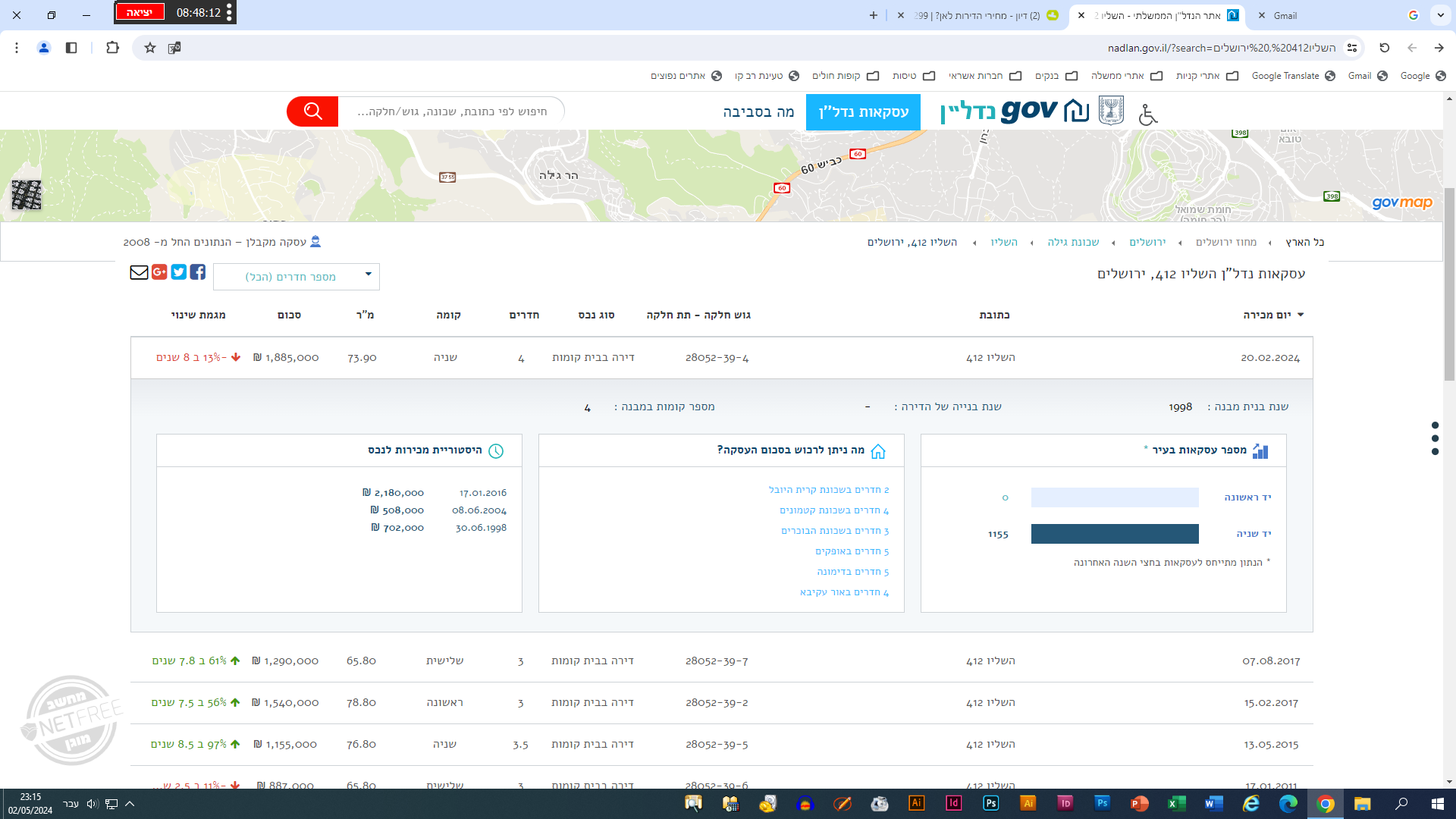Switch map layer via satellite thumbnail

(x=27, y=195)
